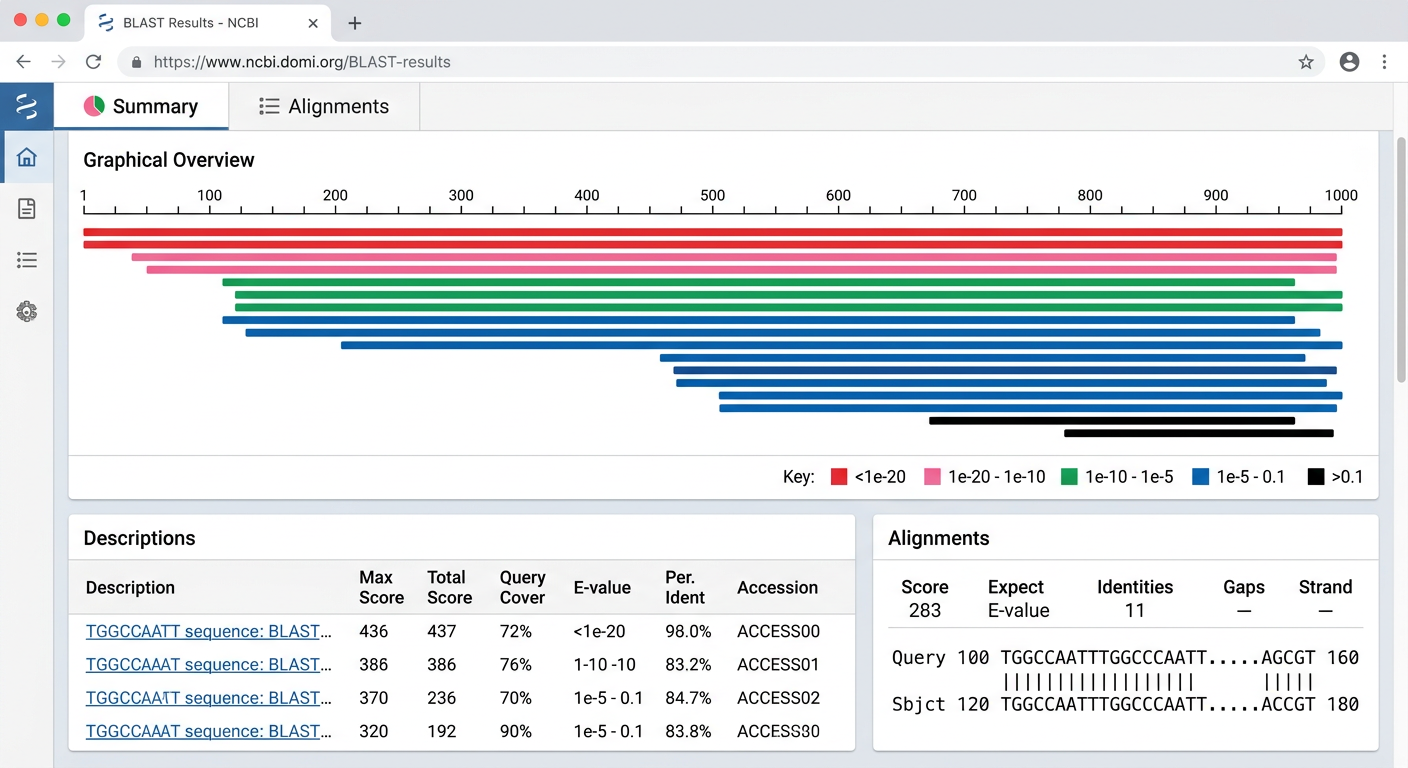Image resolution: width=1408 pixels, height=768 pixels.
Task: Open the document icon in the sidebar
Action: (x=27, y=208)
